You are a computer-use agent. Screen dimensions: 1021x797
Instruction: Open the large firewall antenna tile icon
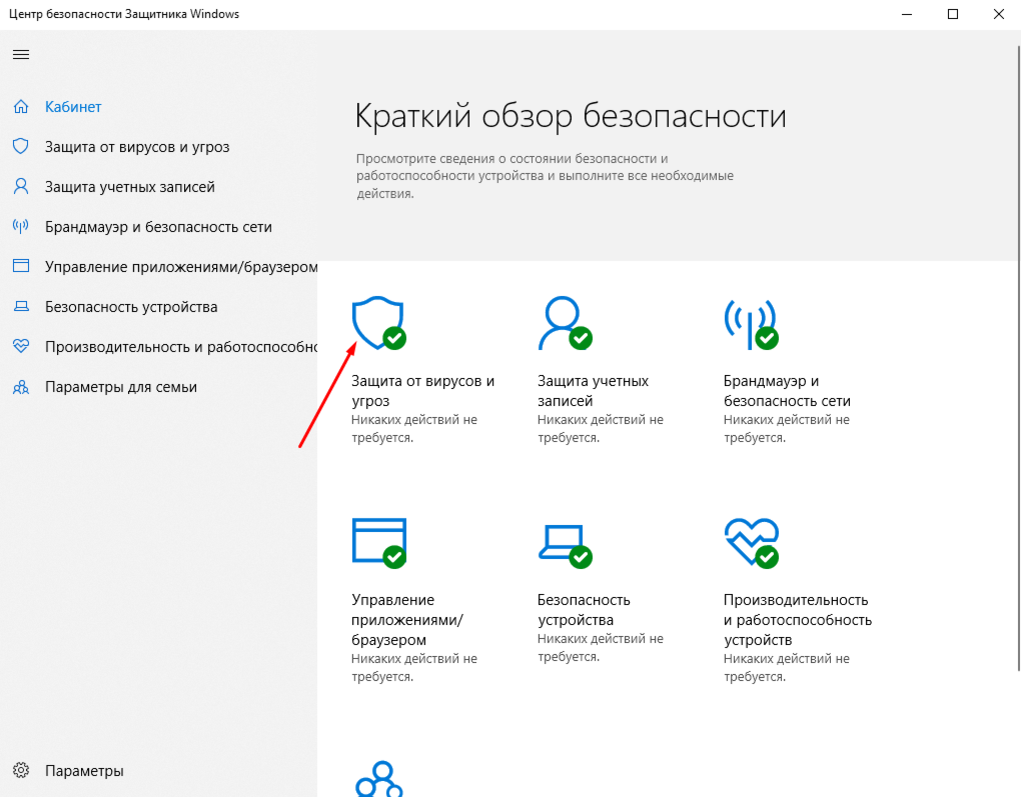pyautogui.click(x=751, y=323)
